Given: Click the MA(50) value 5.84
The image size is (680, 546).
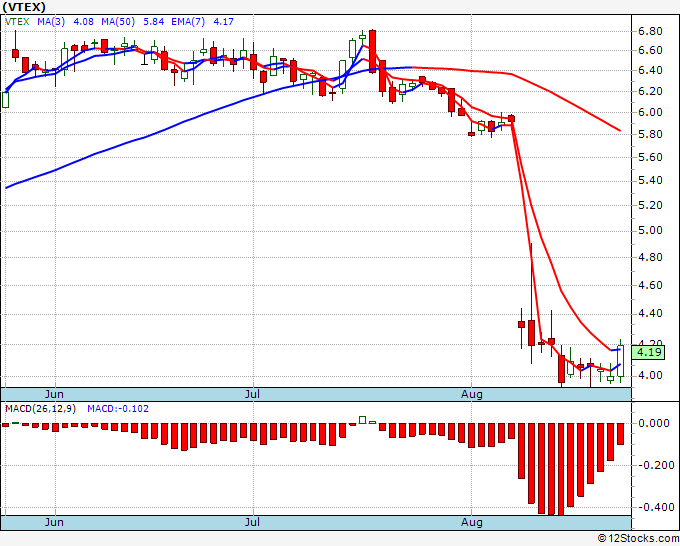Looking at the screenshot, I should tap(154, 21).
